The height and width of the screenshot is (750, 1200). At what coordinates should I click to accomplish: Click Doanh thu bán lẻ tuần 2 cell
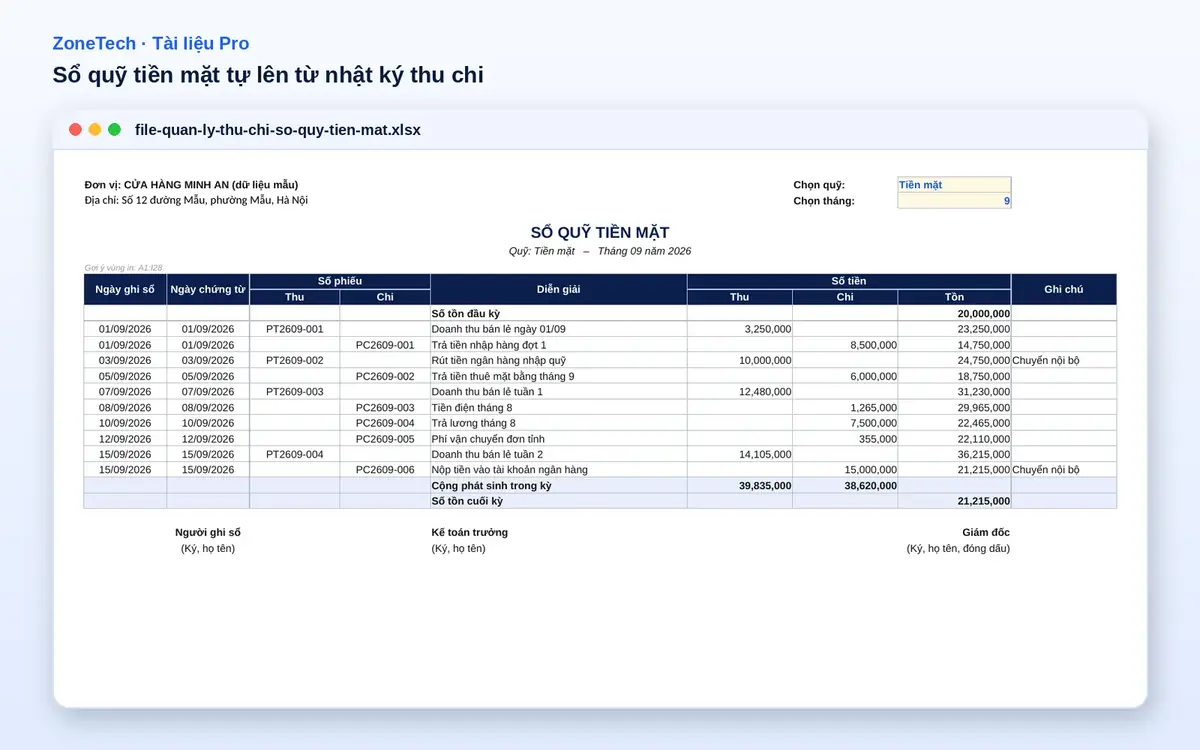pos(559,454)
